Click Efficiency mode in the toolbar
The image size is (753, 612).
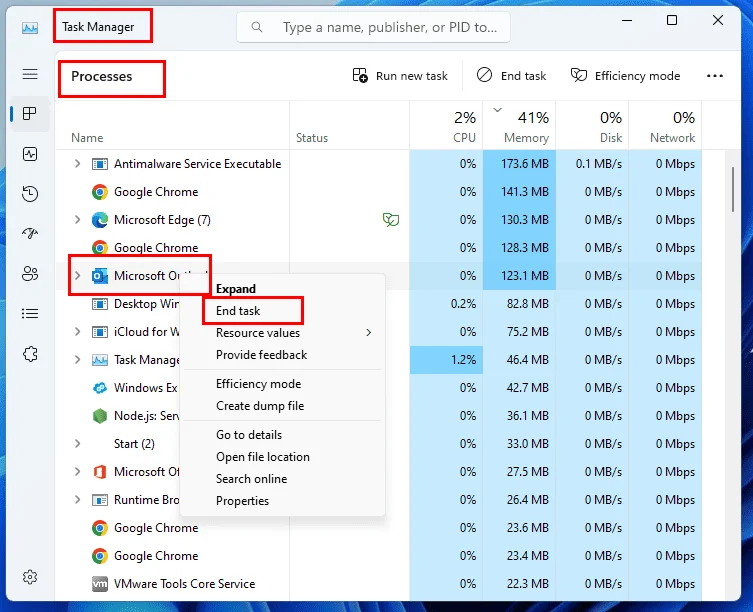pyautogui.click(x=625, y=76)
